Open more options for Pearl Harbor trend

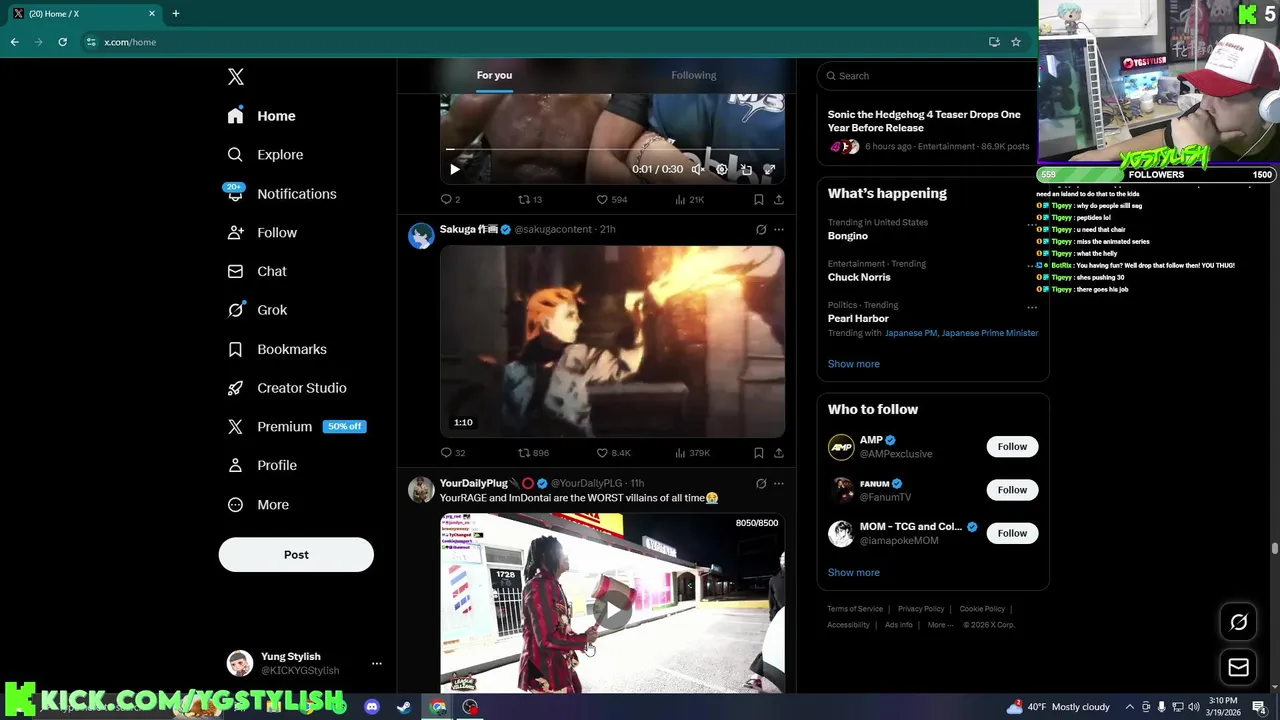pyautogui.click(x=1032, y=306)
